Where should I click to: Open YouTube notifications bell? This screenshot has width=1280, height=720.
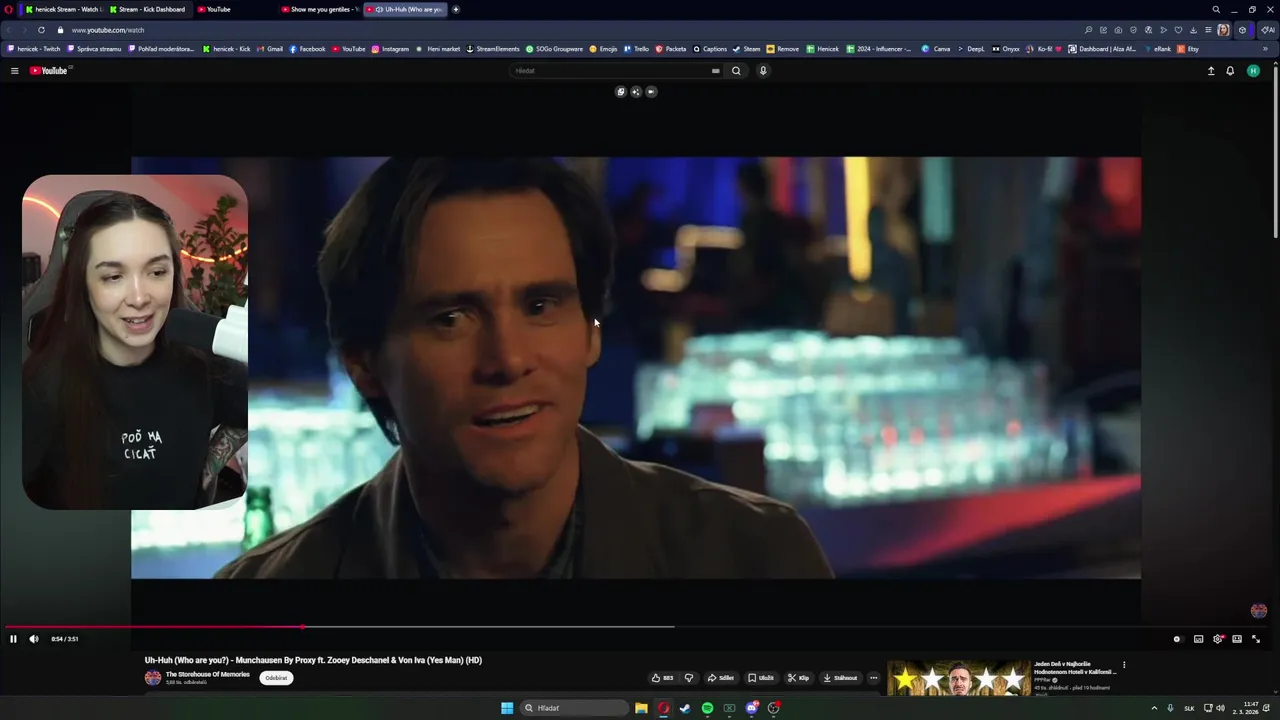pos(1230,71)
